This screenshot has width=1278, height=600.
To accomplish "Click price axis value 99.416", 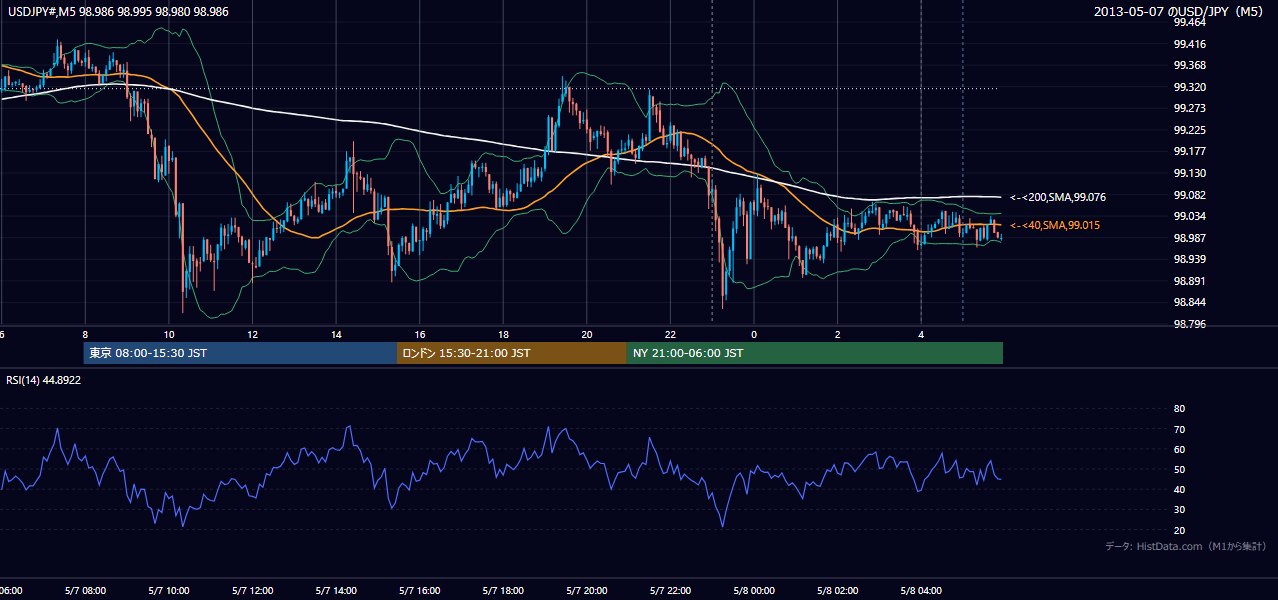I will [1189, 44].
